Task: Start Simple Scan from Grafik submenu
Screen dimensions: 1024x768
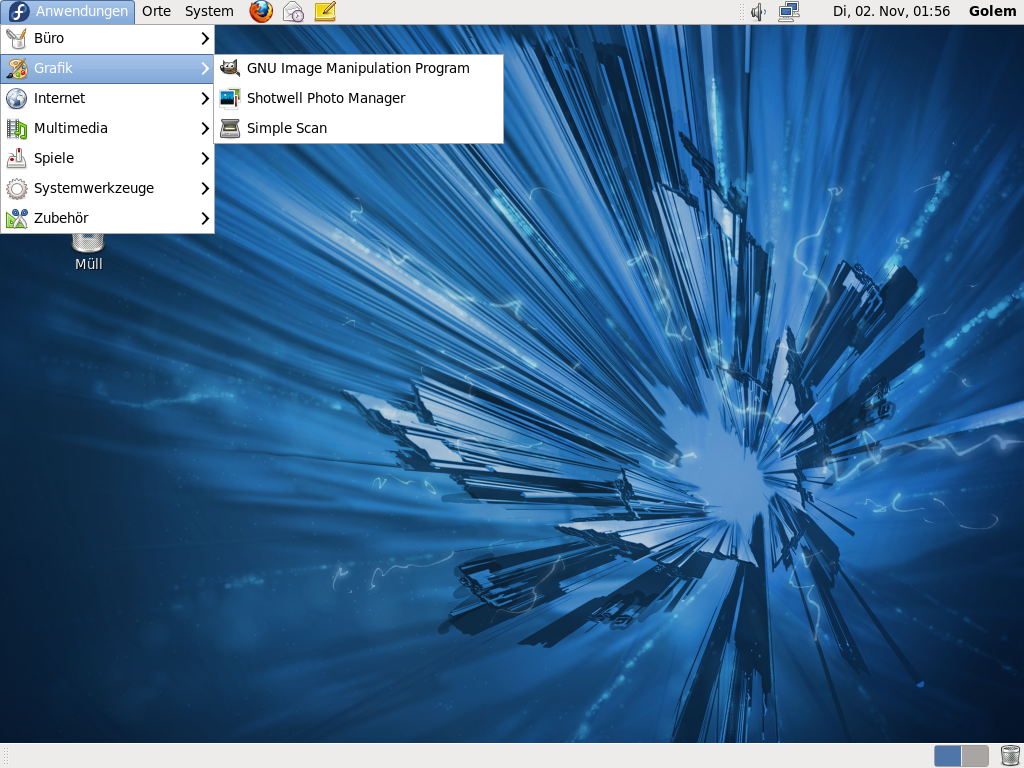Action: 286,128
